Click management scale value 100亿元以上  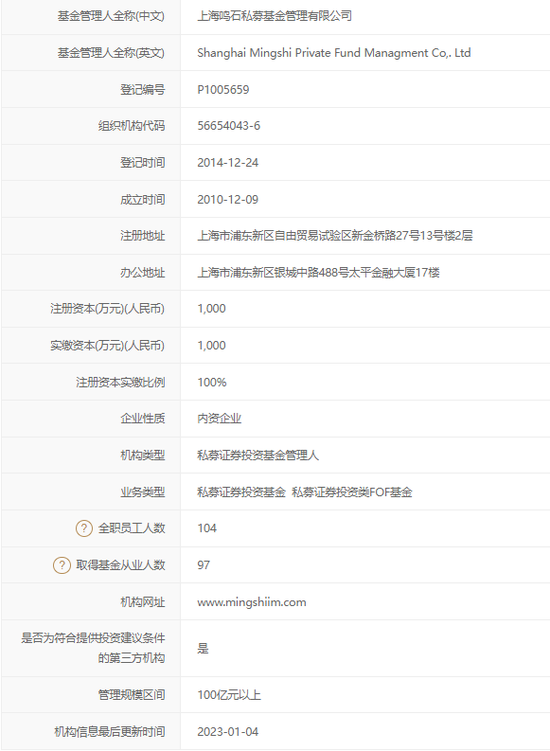coord(229,695)
